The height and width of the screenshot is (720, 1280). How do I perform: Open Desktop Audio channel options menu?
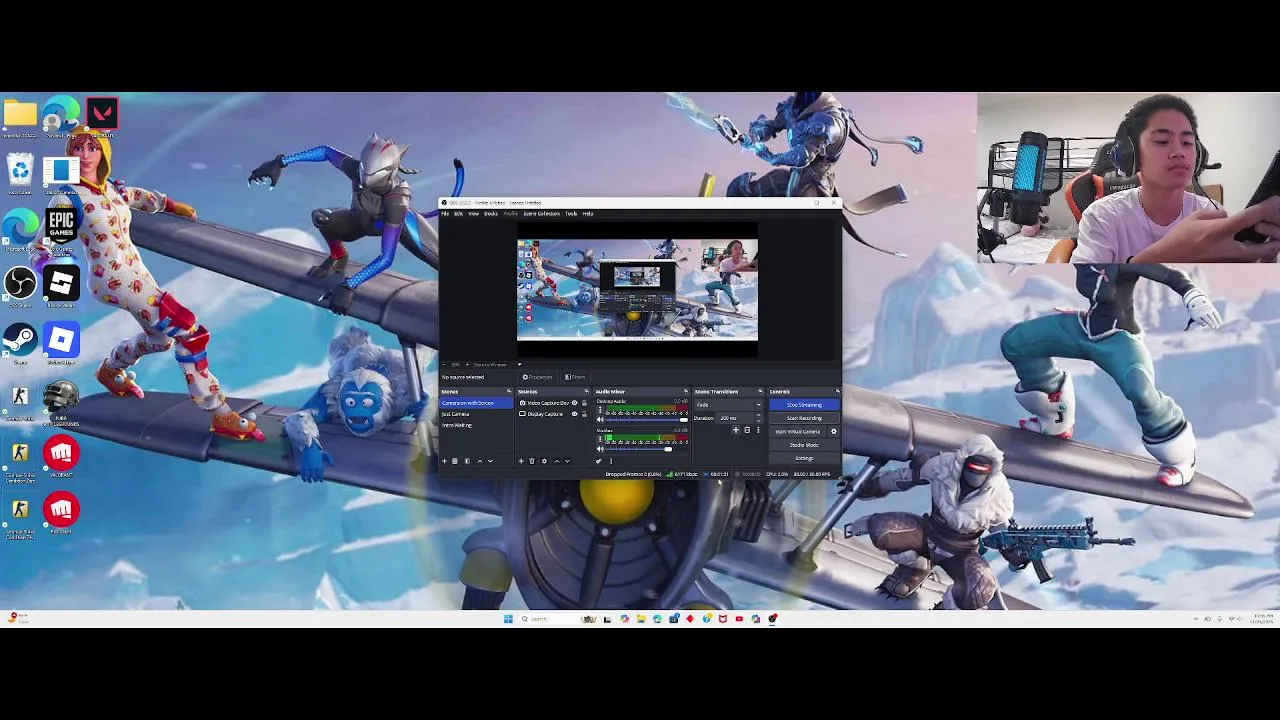600,410
